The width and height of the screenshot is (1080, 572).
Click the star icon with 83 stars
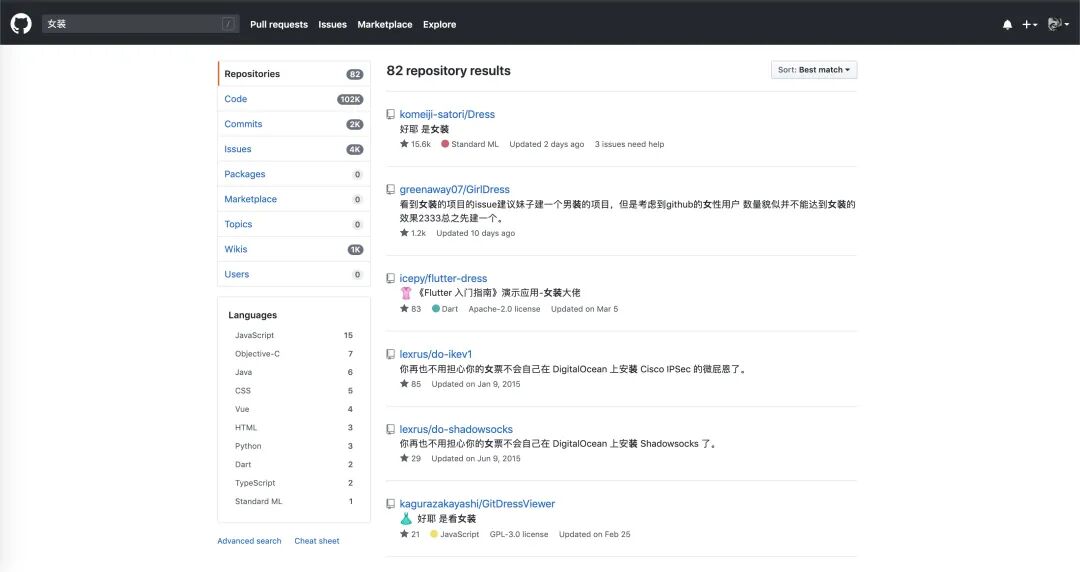pos(404,309)
